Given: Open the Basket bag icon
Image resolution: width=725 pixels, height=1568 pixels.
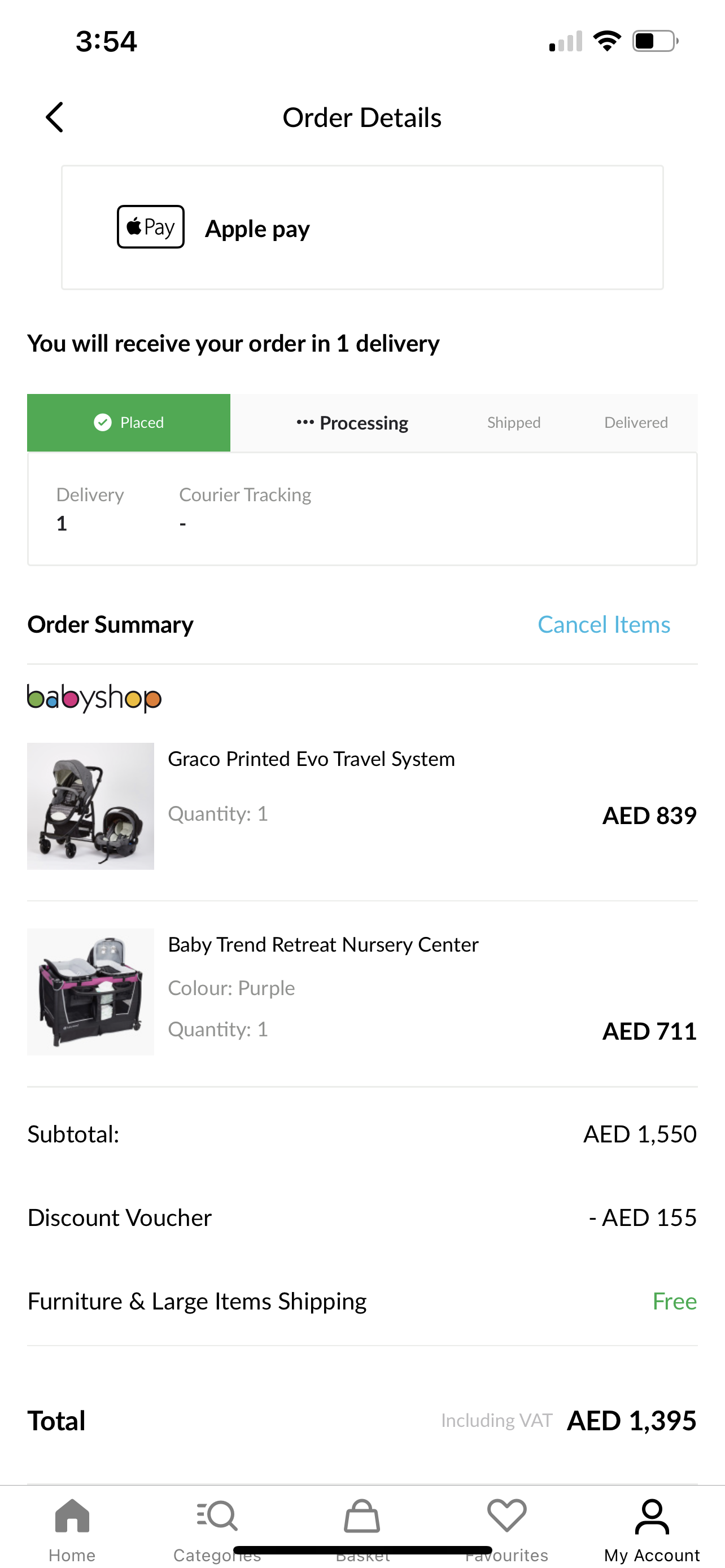Looking at the screenshot, I should pos(362,1516).
